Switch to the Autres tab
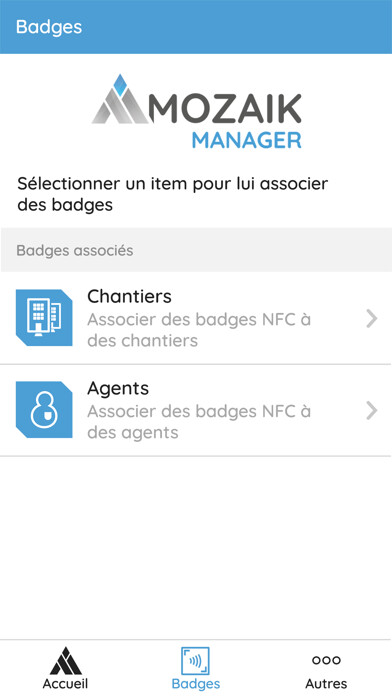This screenshot has height=696, width=392. [326, 668]
